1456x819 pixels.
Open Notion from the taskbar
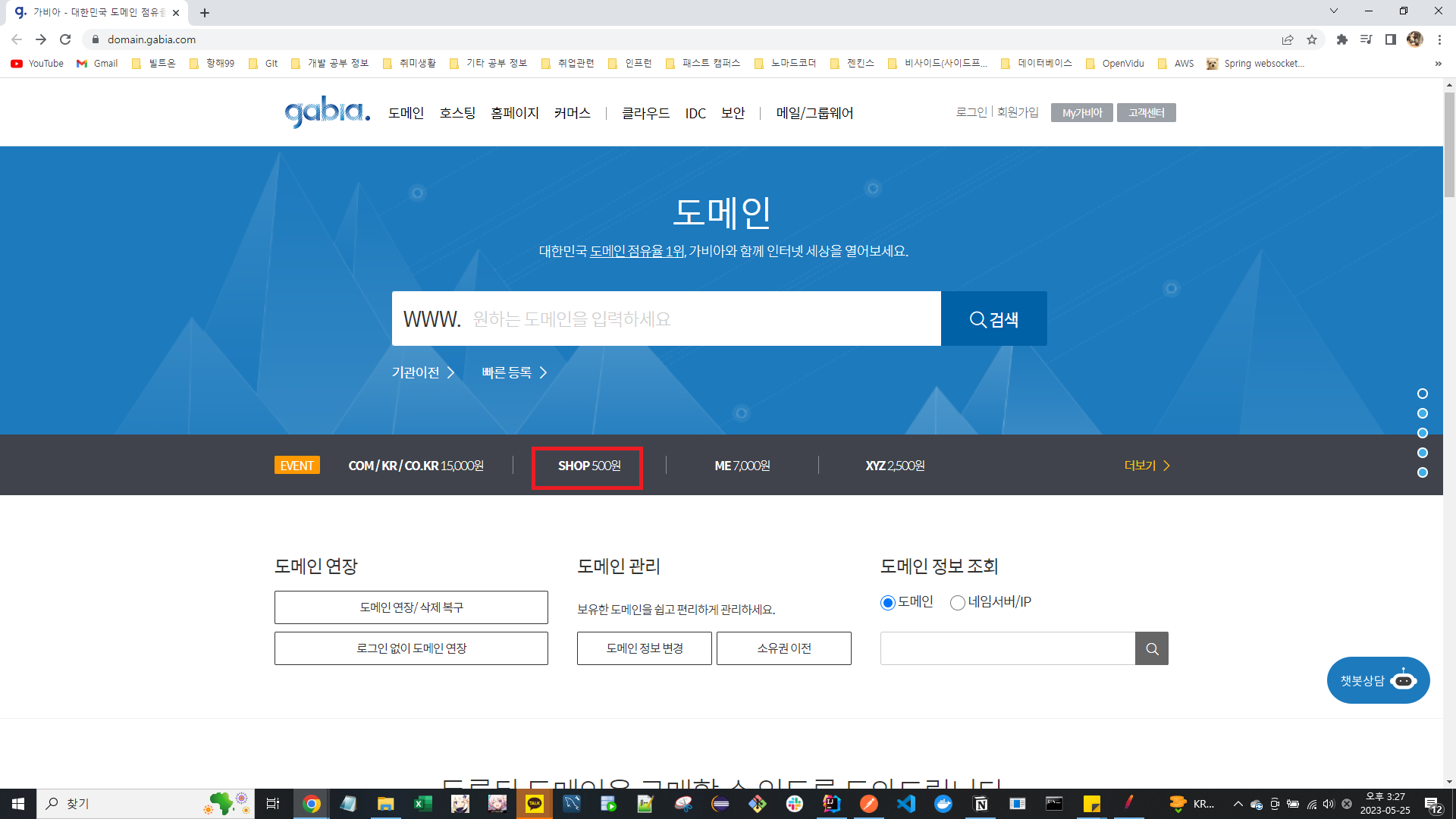981,804
